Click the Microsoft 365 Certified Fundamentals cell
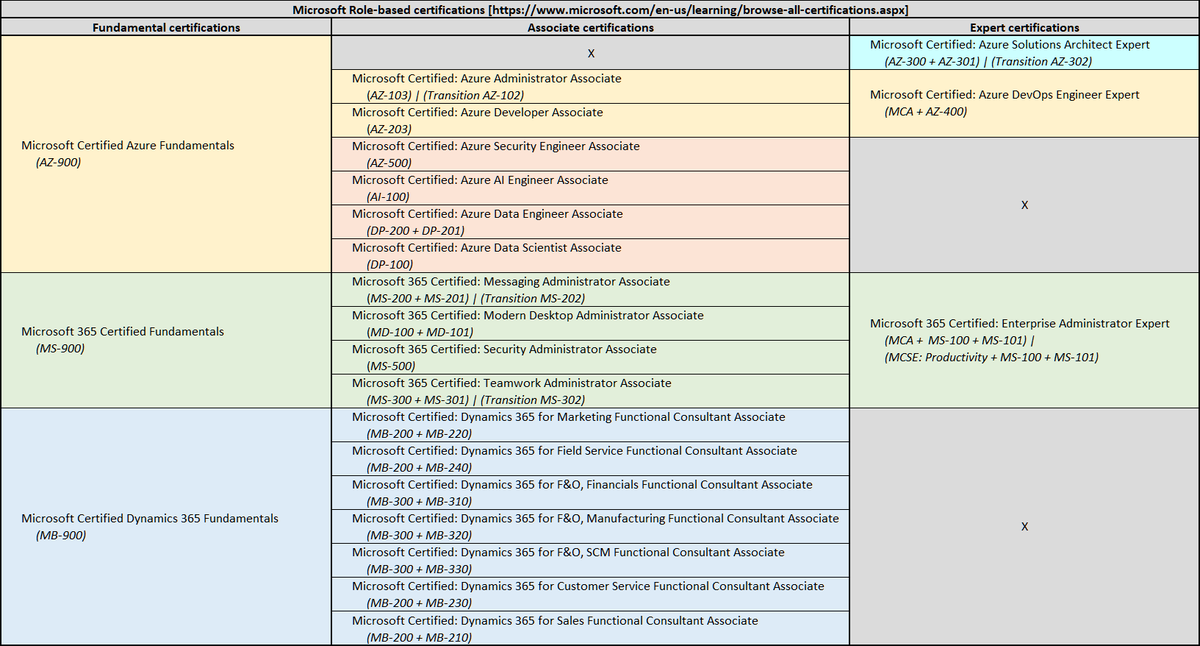Viewport: 1200px width, 646px height. point(166,339)
